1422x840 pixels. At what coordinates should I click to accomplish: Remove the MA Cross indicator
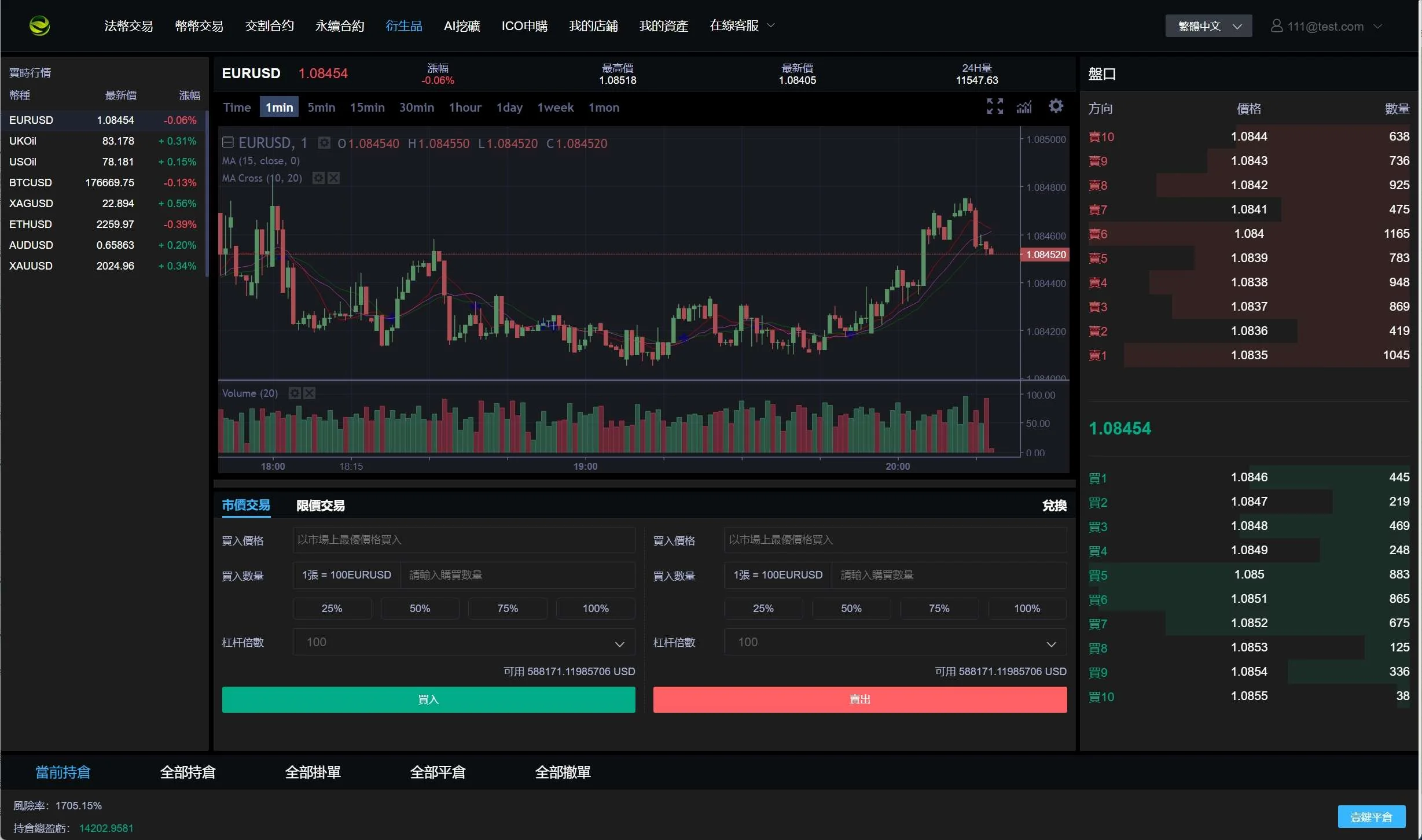tap(334, 178)
